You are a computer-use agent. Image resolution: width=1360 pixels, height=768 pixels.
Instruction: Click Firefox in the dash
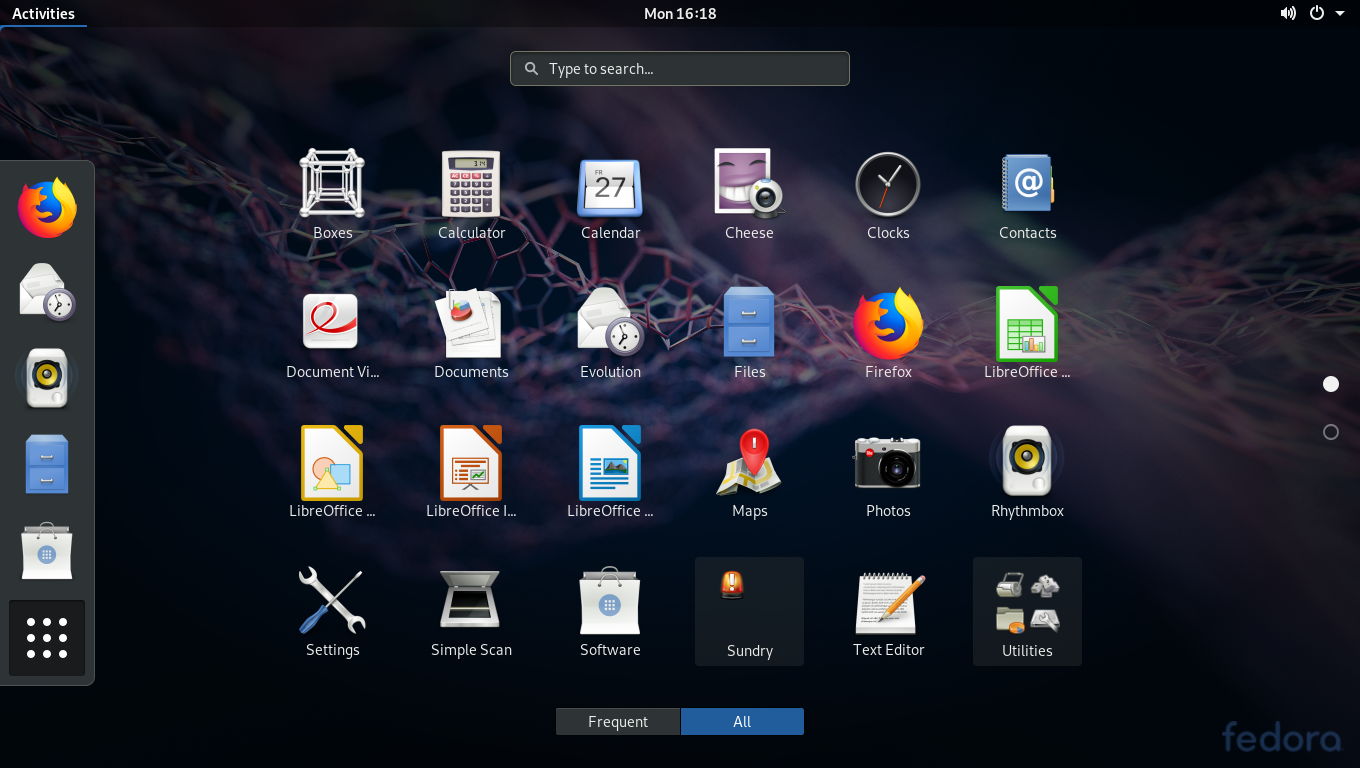click(47, 207)
